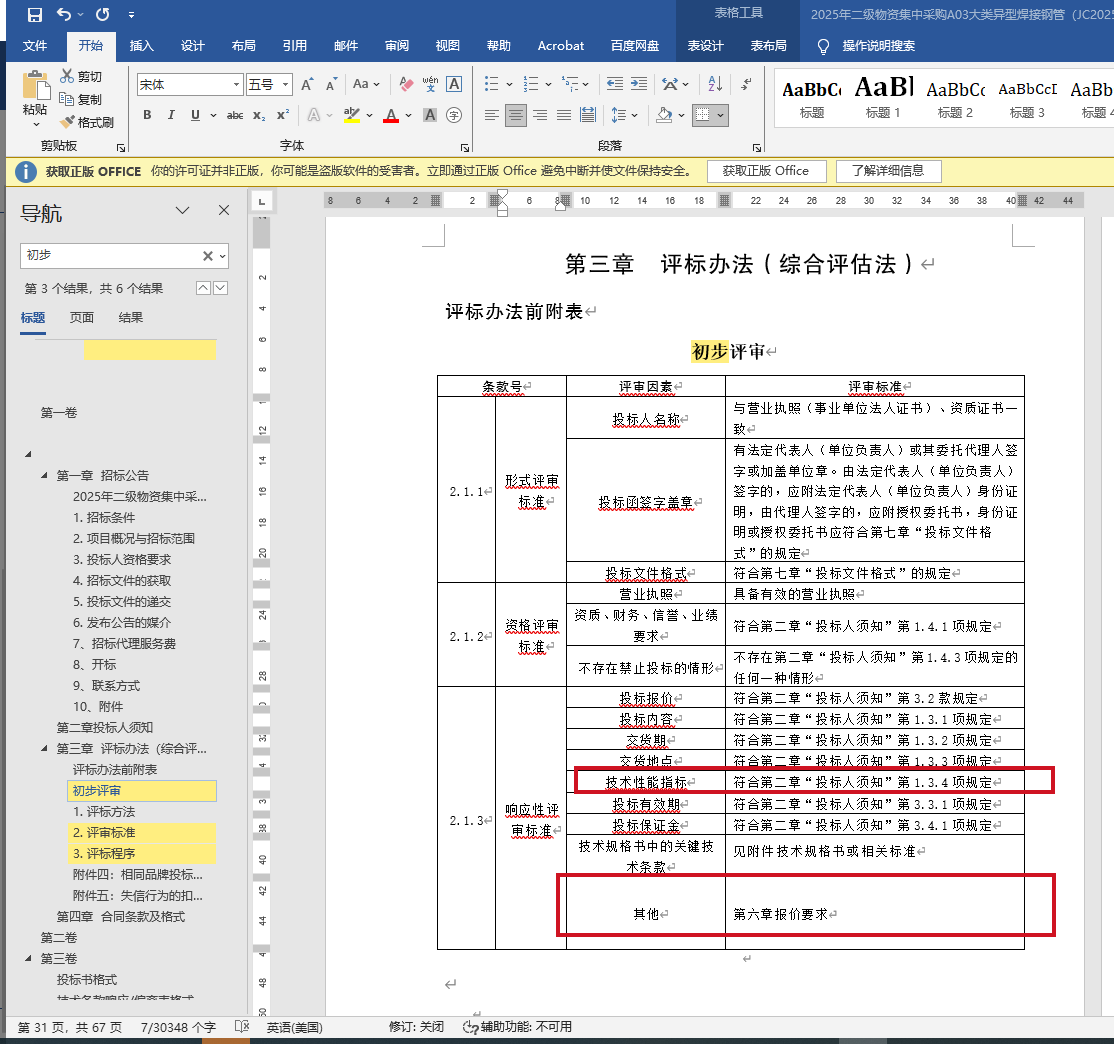Copy selection with 复制
This screenshot has width=1114, height=1044.
coord(81,99)
